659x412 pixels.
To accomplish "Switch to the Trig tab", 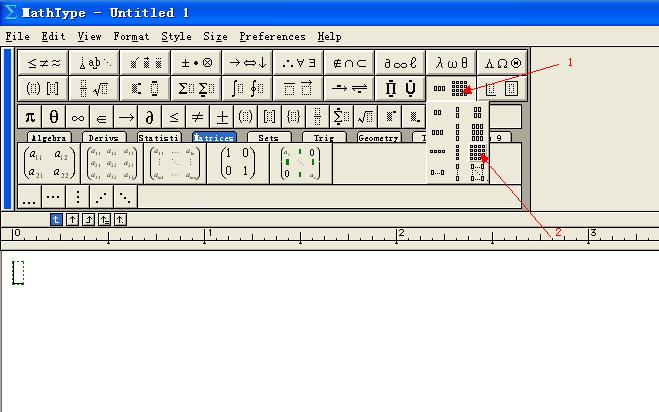I will pyautogui.click(x=324, y=137).
